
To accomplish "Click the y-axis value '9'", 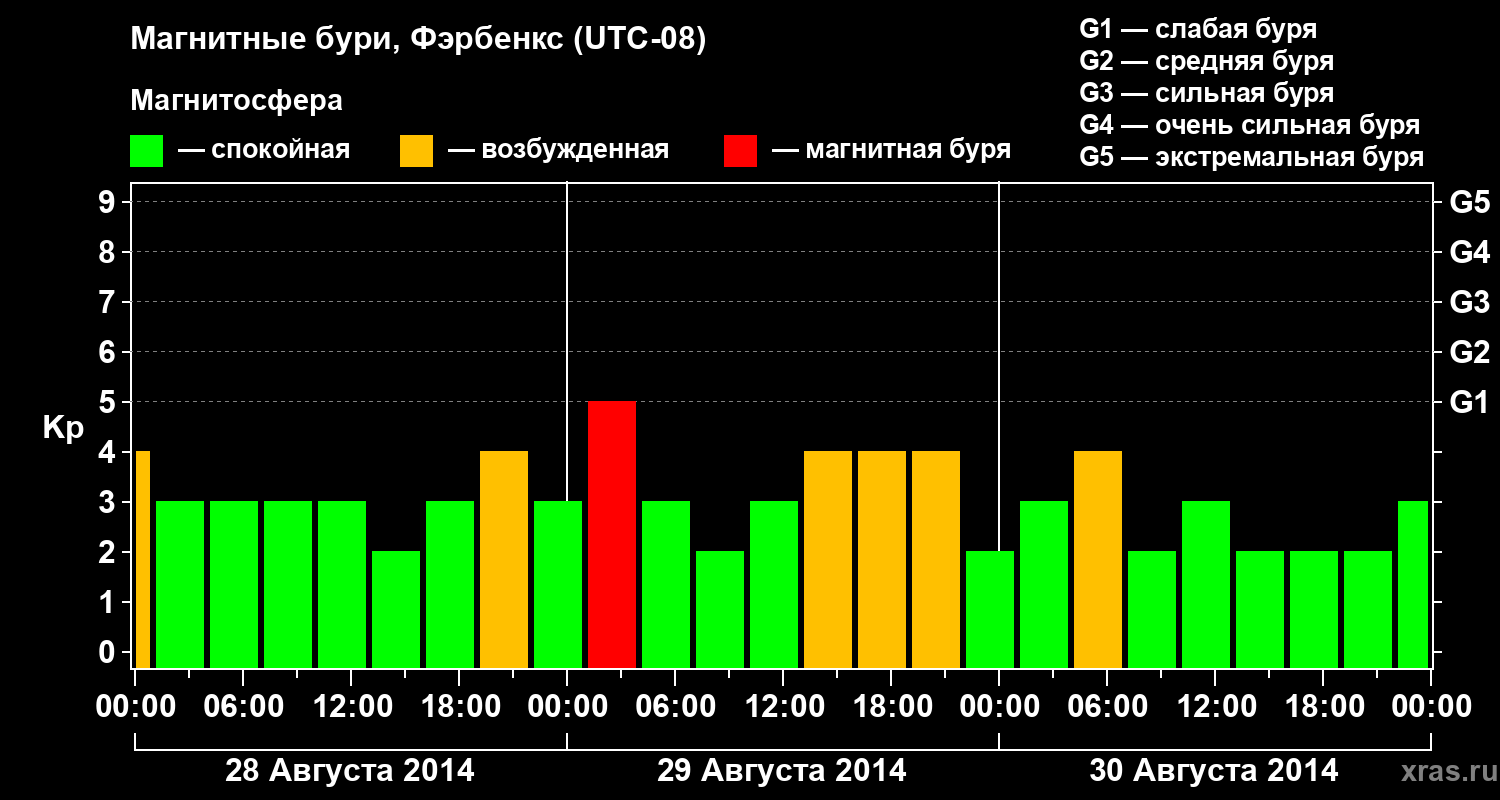I will (x=109, y=202).
